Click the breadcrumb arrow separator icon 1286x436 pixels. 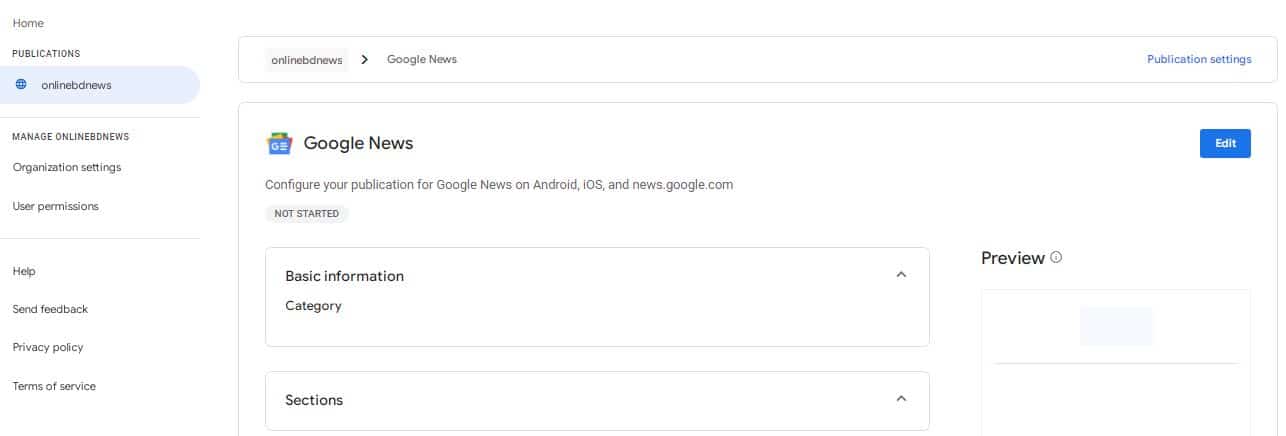click(365, 60)
